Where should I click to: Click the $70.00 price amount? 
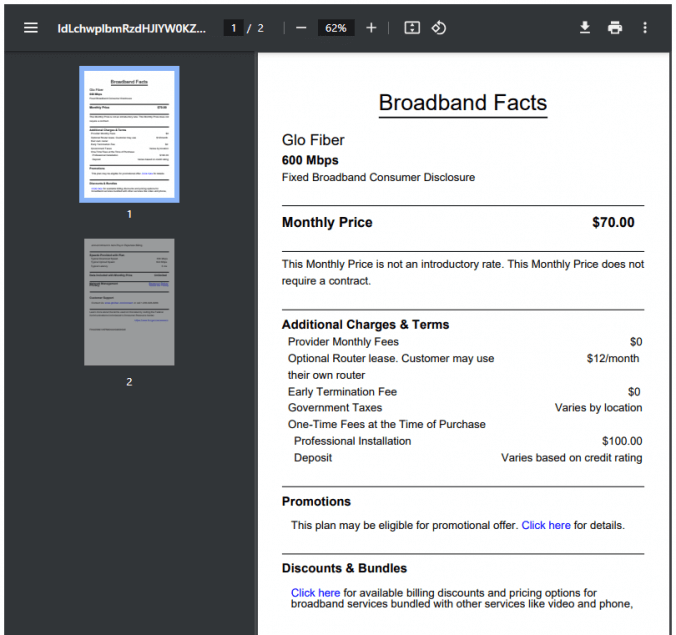click(613, 223)
